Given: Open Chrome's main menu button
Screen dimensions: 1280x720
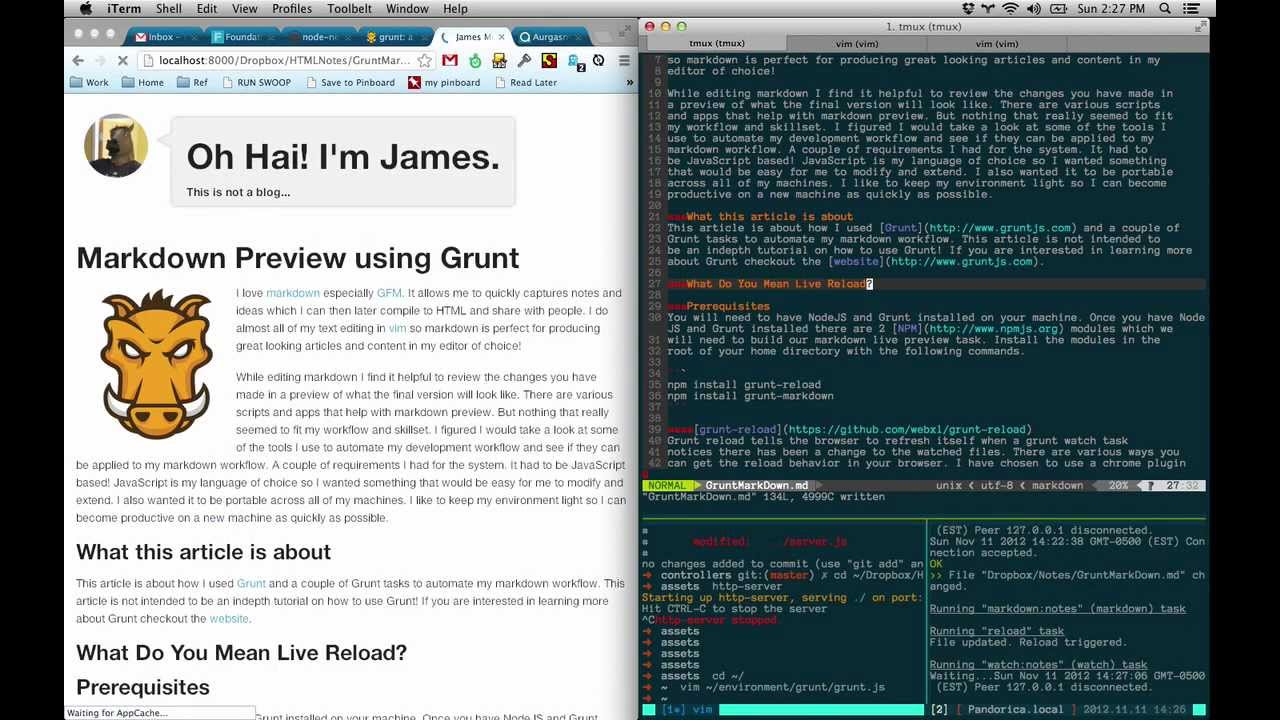Looking at the screenshot, I should tap(624, 61).
